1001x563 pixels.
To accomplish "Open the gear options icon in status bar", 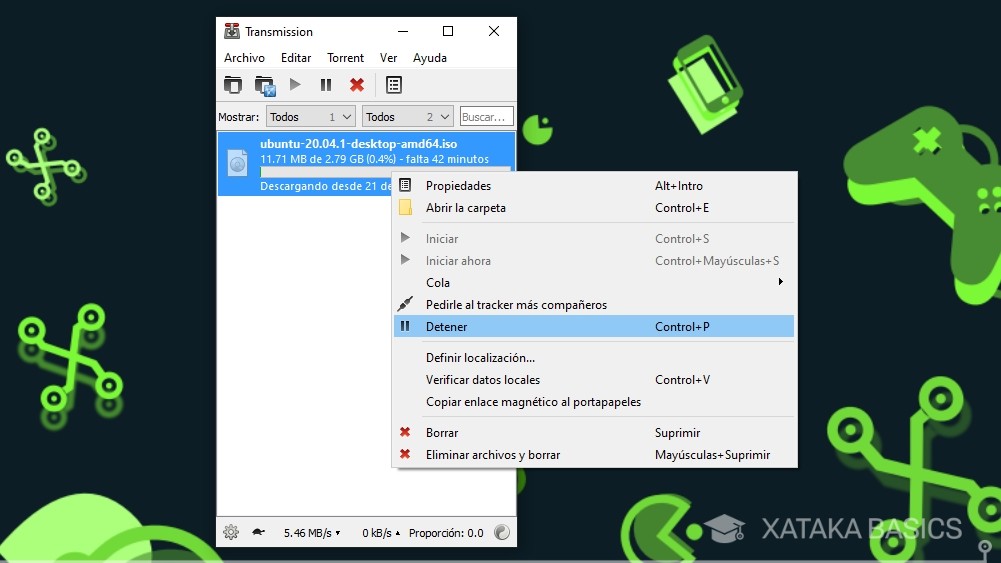I will (231, 533).
